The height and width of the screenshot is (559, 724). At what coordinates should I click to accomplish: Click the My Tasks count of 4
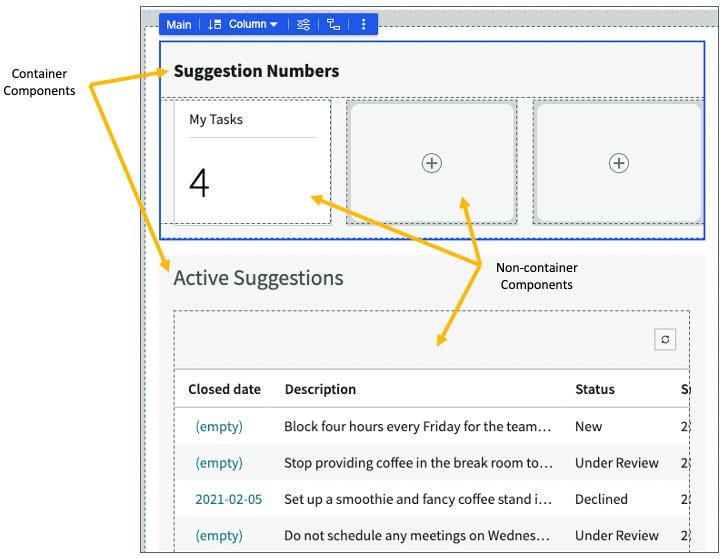coord(199,183)
